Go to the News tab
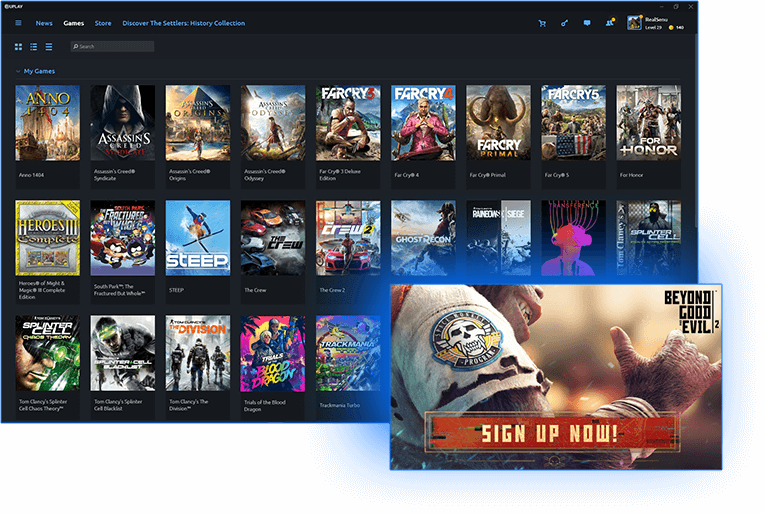This screenshot has height=513, width=765. point(44,23)
